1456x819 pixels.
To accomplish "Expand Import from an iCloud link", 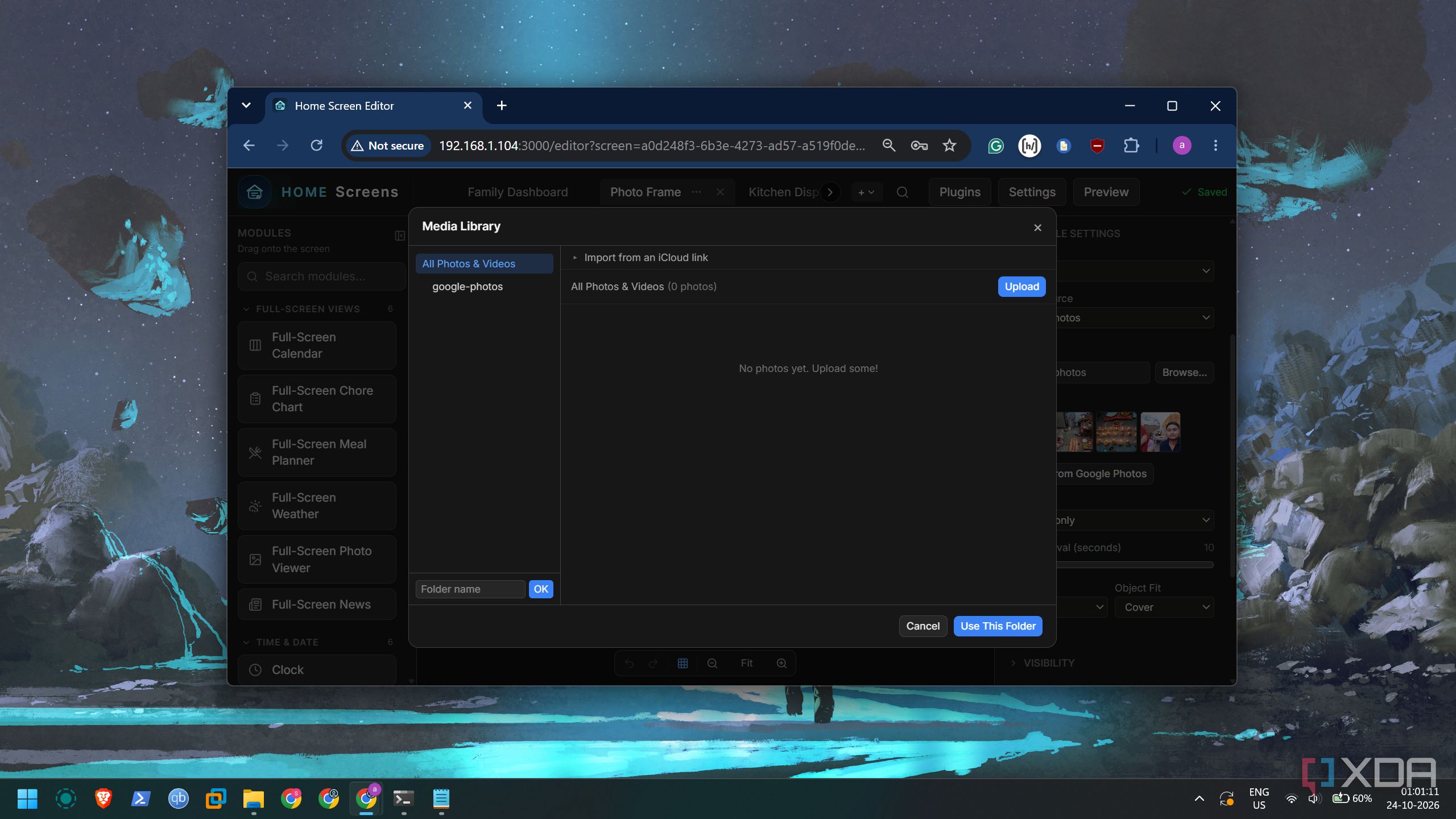I will [640, 258].
